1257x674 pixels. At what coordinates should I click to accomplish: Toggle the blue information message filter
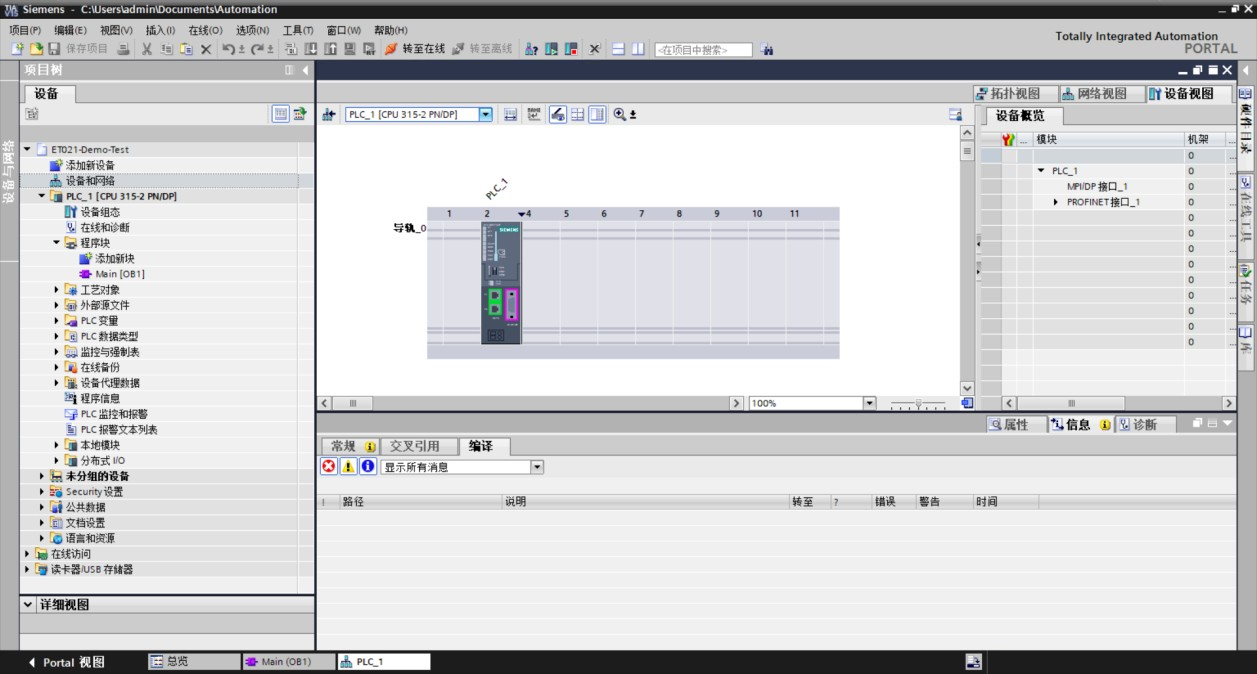click(367, 467)
